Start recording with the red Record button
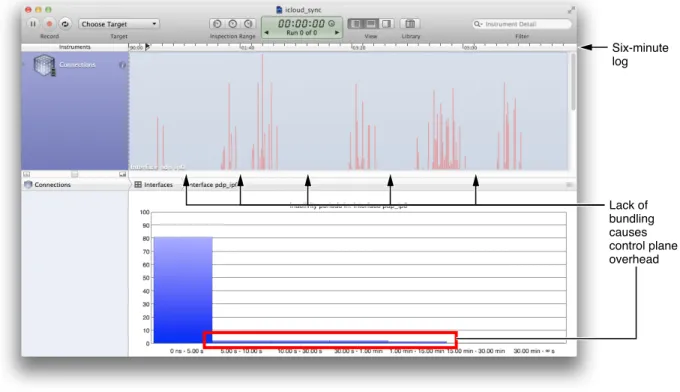This screenshot has height=392, width=680. point(49,24)
